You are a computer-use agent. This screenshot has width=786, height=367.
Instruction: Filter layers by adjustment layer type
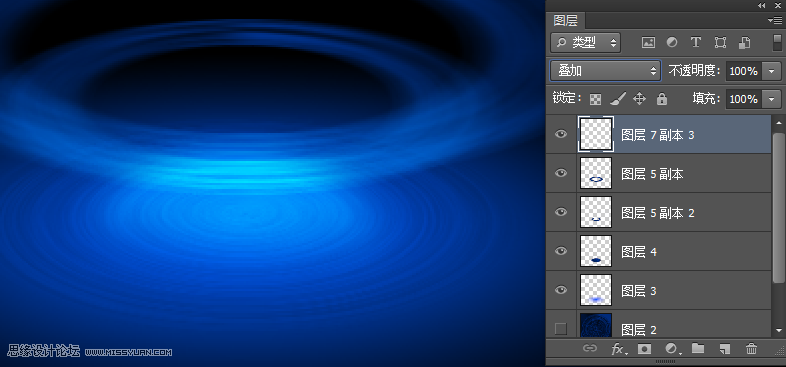tap(672, 43)
